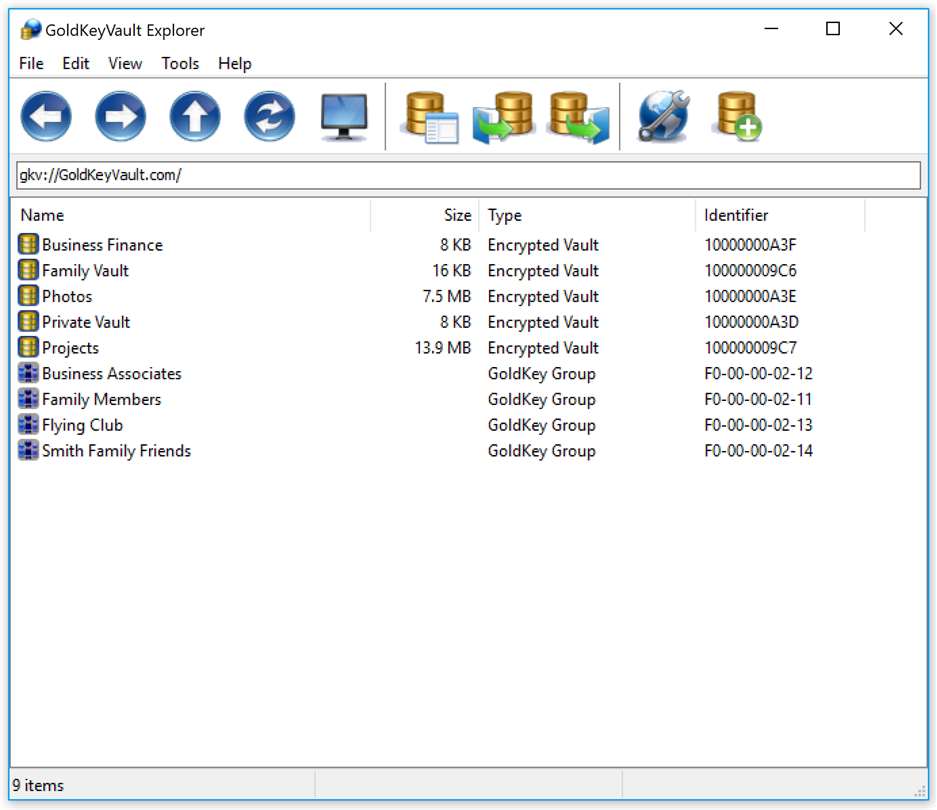Screen dimensions: 937x810
Task: Open the globe and wrench settings icon
Action: click(x=663, y=116)
